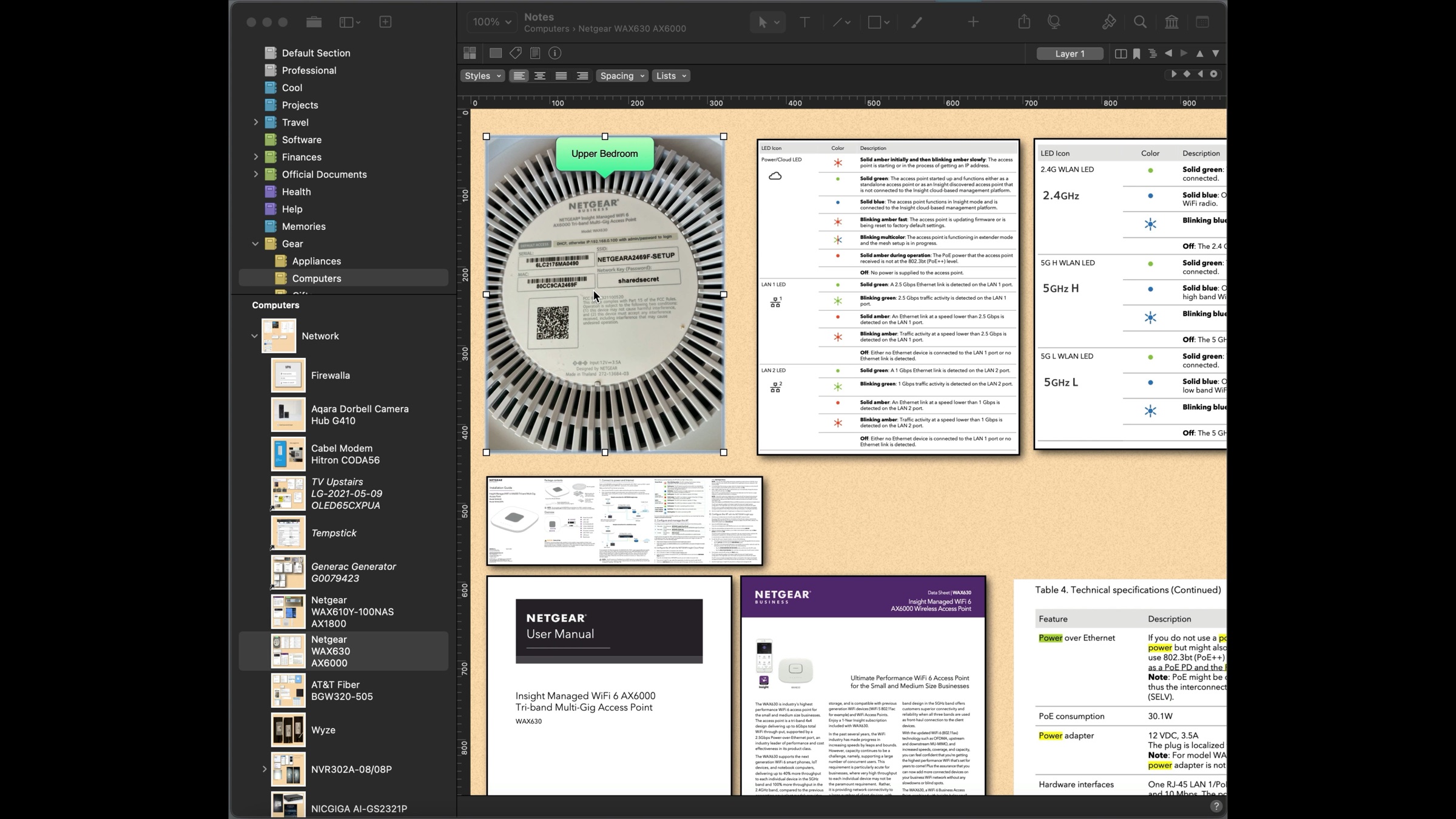This screenshot has width=1456, height=819.
Task: Click the diamond marker control
Action: 1187,74
